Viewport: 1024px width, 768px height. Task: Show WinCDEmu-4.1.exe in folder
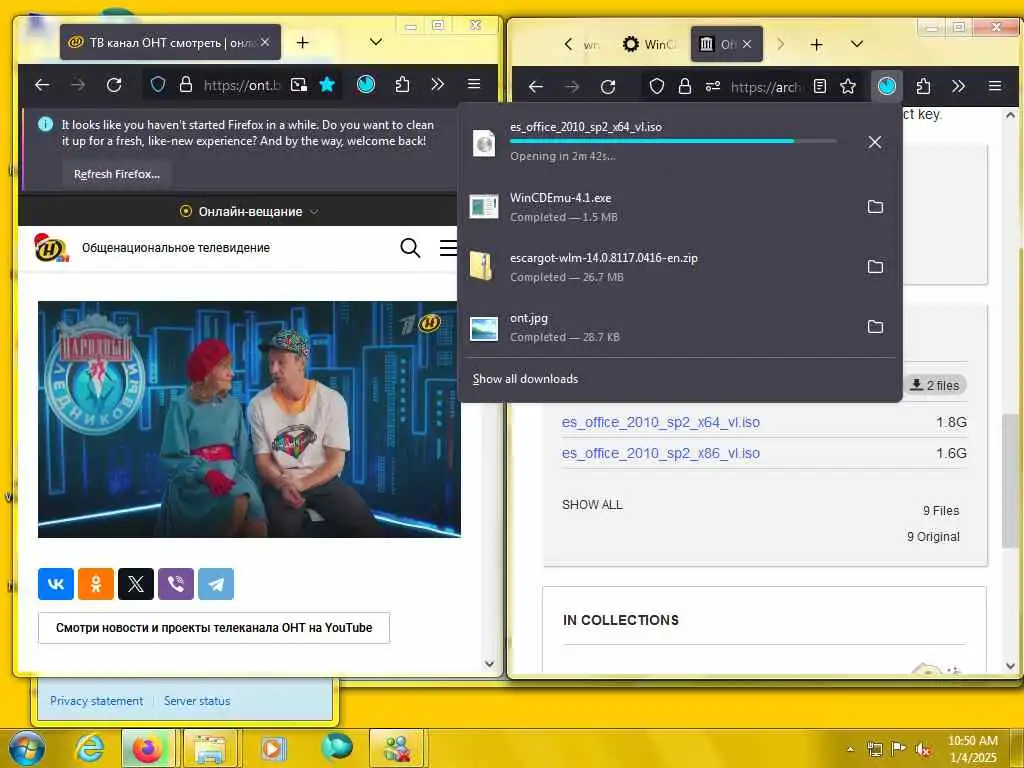point(875,207)
